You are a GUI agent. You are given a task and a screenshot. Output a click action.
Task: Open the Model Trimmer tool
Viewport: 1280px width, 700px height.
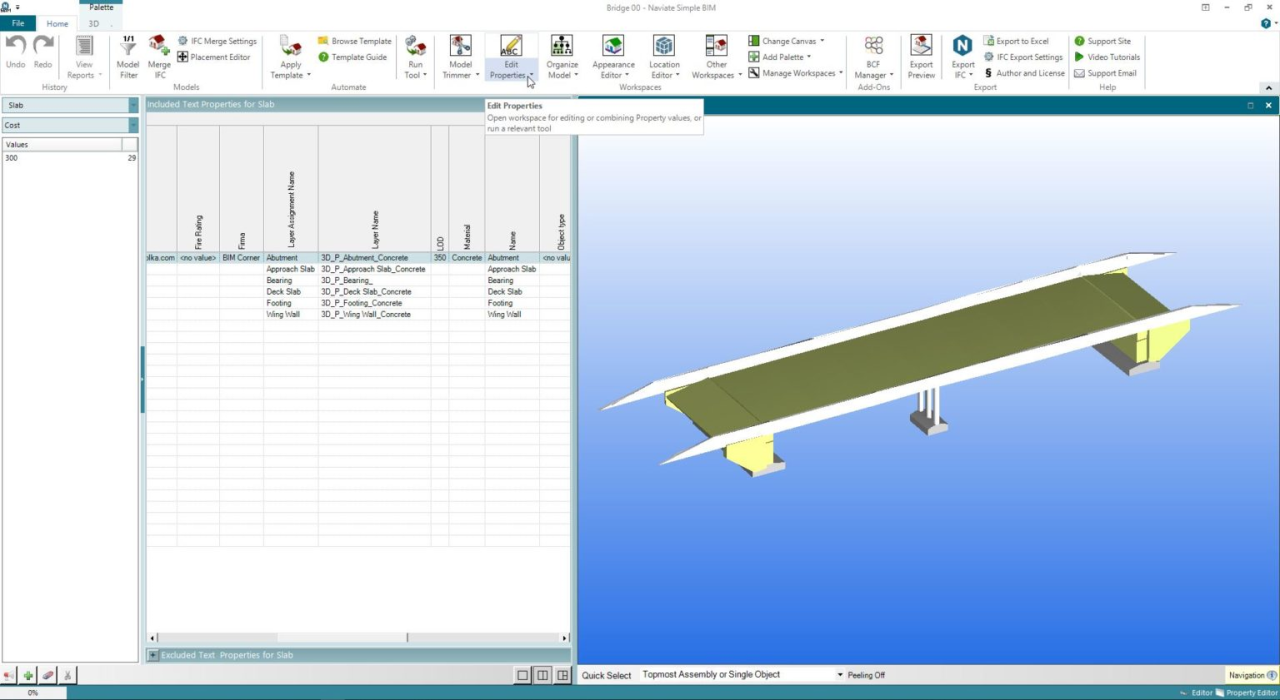click(x=460, y=55)
